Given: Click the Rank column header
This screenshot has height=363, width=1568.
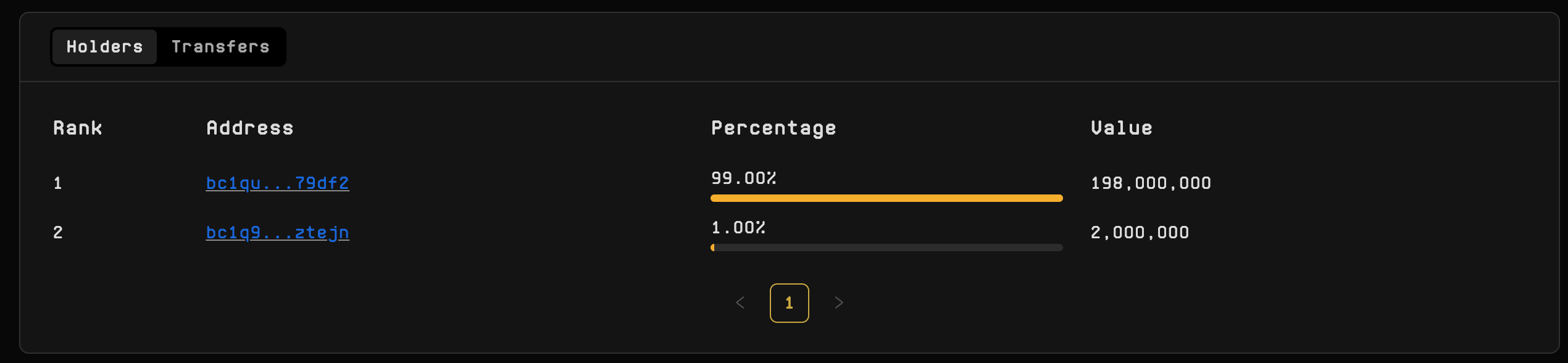Looking at the screenshot, I should (78, 128).
